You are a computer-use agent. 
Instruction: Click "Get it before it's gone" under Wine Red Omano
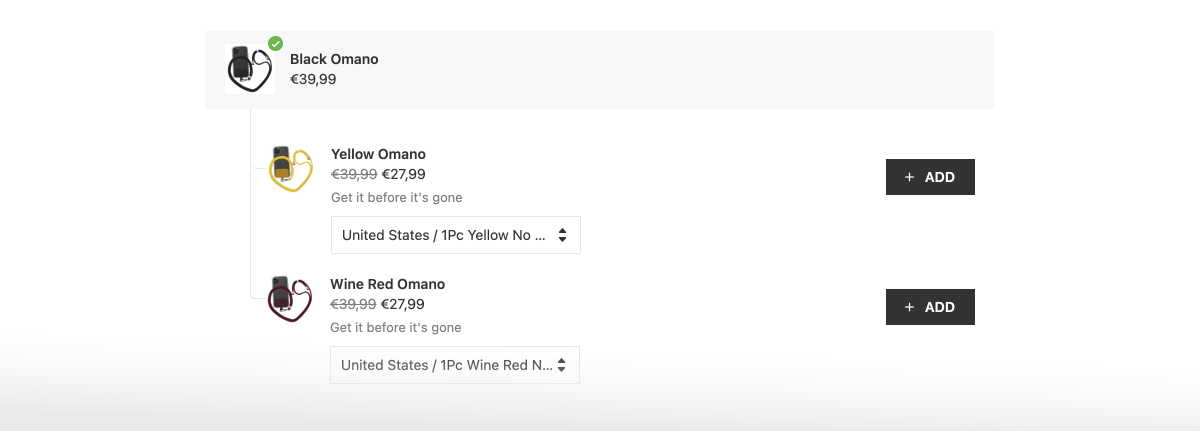[396, 327]
